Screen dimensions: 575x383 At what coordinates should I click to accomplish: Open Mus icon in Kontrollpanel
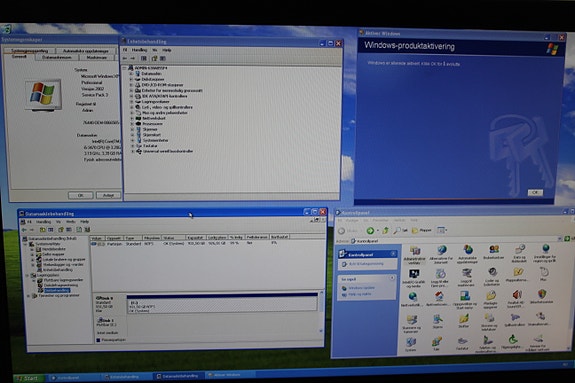pyautogui.click(x=543, y=274)
